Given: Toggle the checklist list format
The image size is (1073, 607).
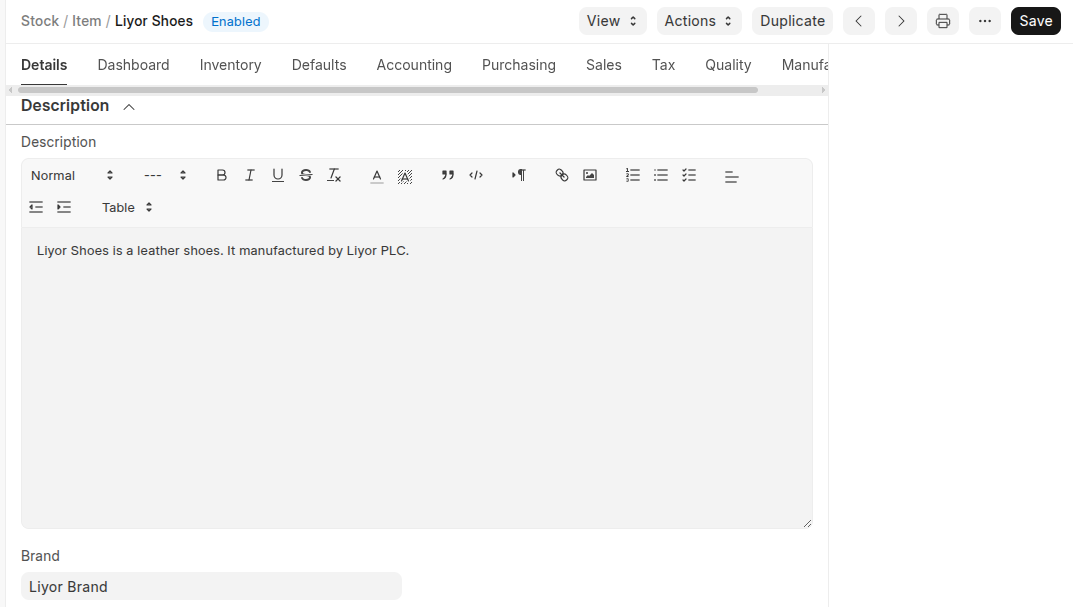Looking at the screenshot, I should coord(689,175).
